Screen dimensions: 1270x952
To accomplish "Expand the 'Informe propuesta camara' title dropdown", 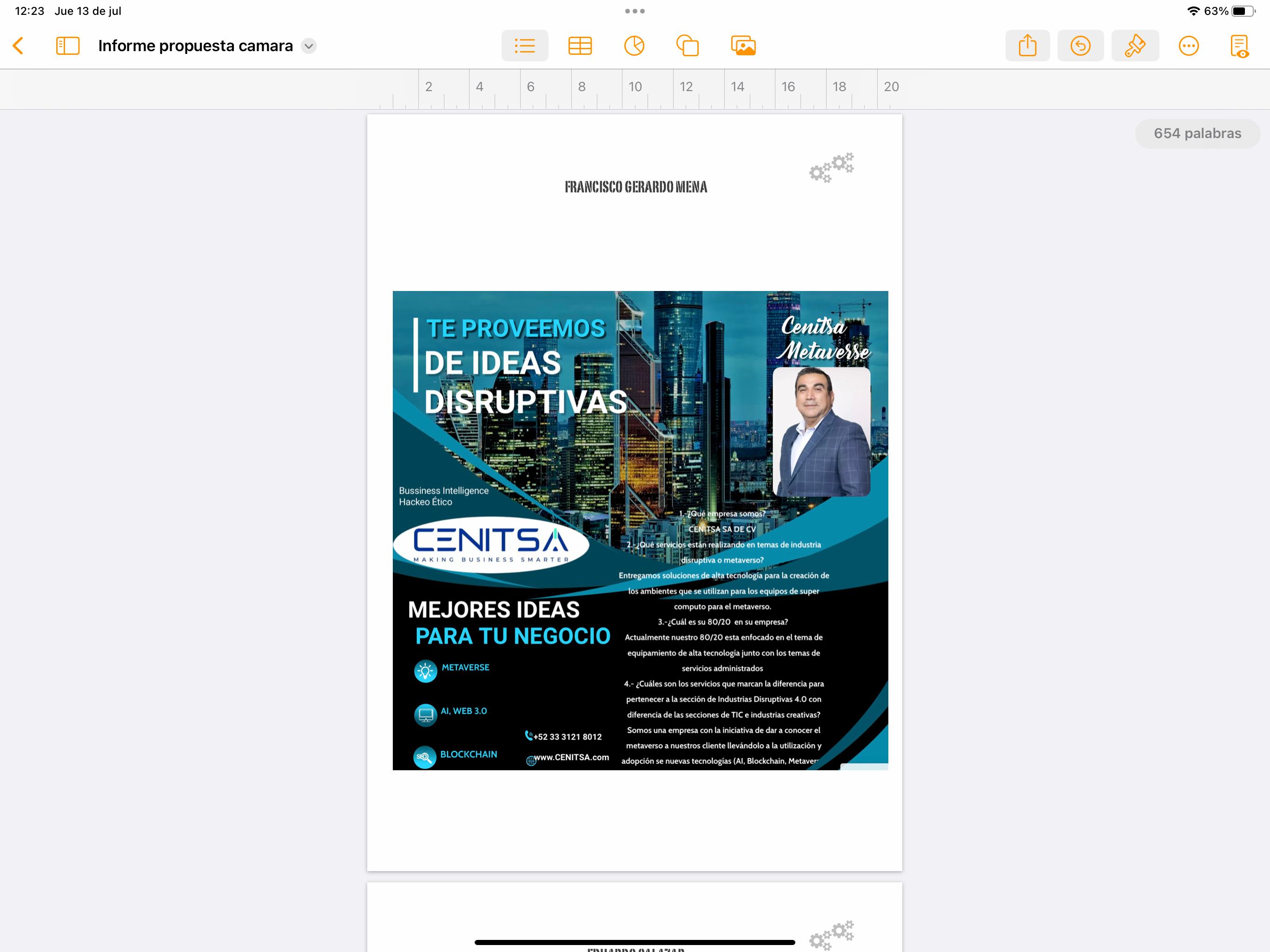I will (x=309, y=46).
